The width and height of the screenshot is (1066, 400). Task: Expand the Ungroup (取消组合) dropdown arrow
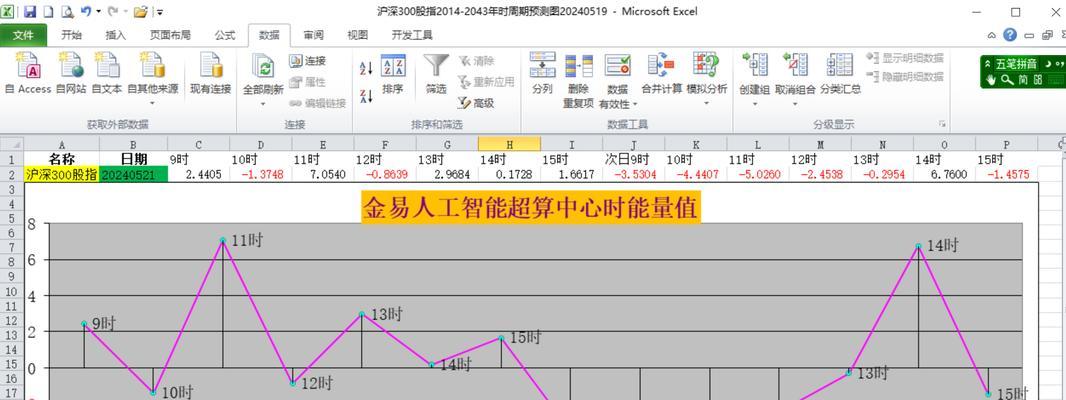795,103
